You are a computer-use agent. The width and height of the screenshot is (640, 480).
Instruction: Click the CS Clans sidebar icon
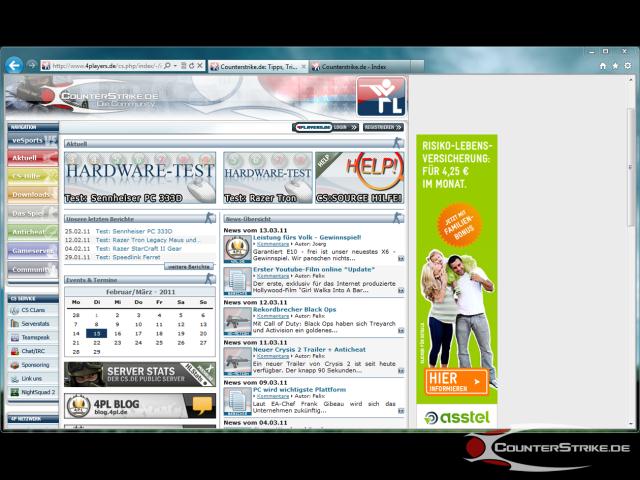click(x=14, y=310)
